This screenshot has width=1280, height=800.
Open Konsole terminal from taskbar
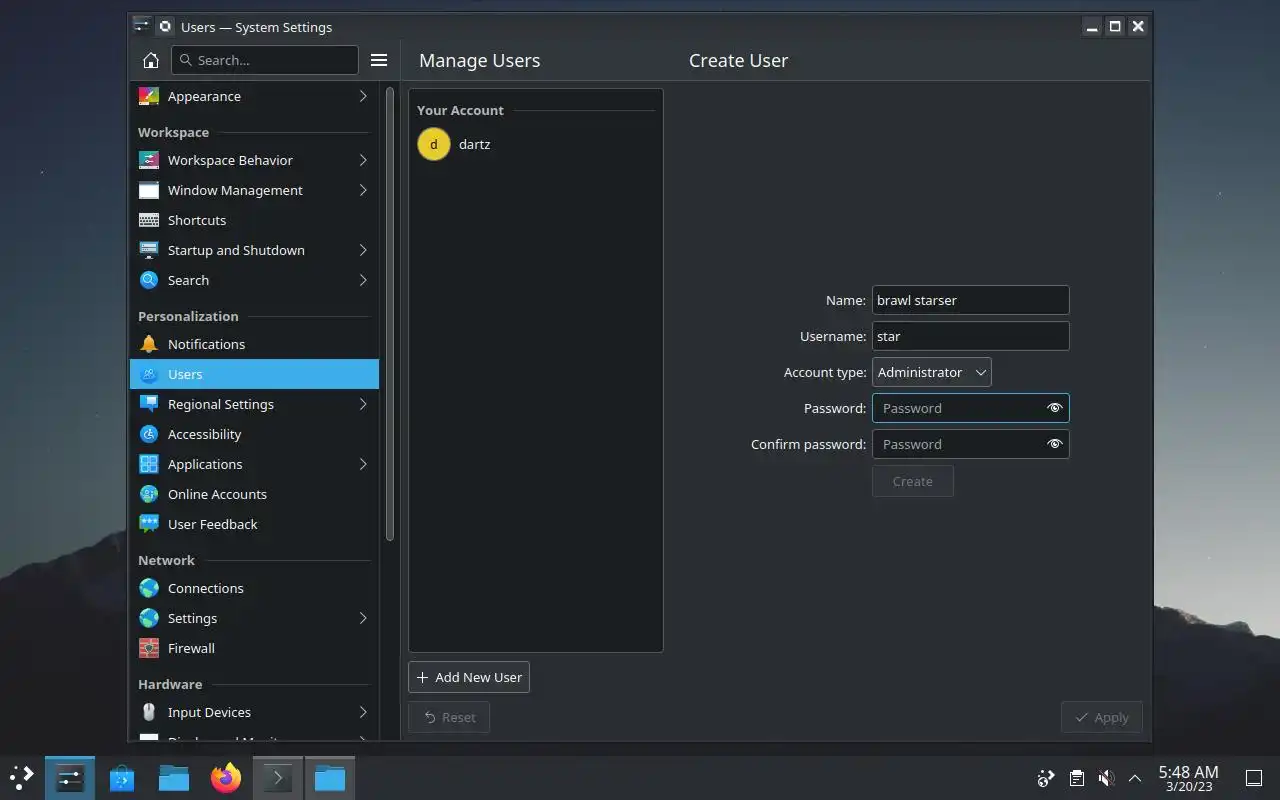click(277, 778)
